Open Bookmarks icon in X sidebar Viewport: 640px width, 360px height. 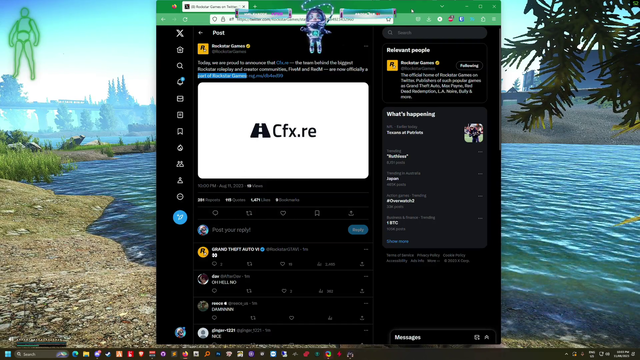pos(180,131)
